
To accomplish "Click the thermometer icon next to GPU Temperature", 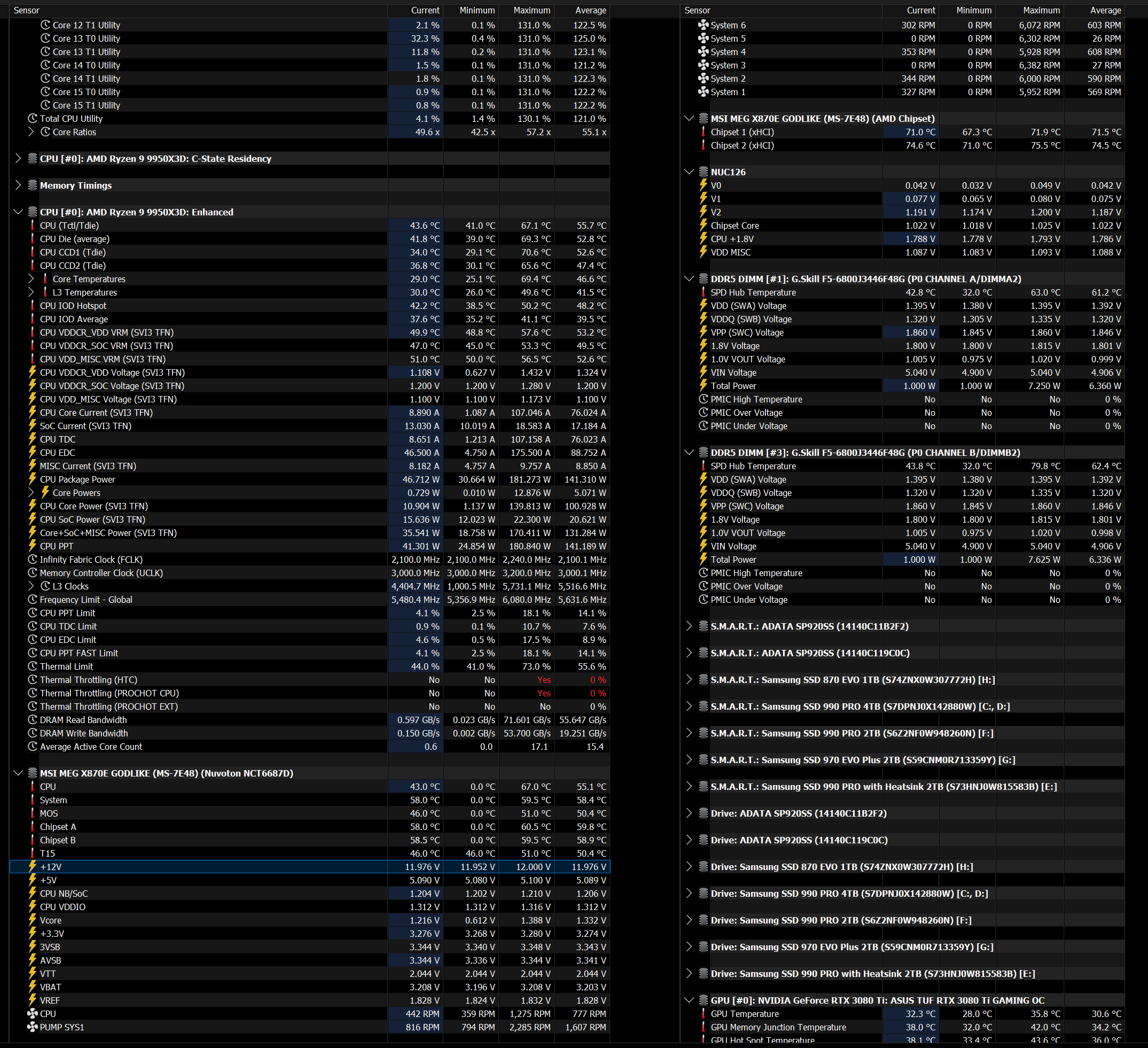I will click(703, 1014).
